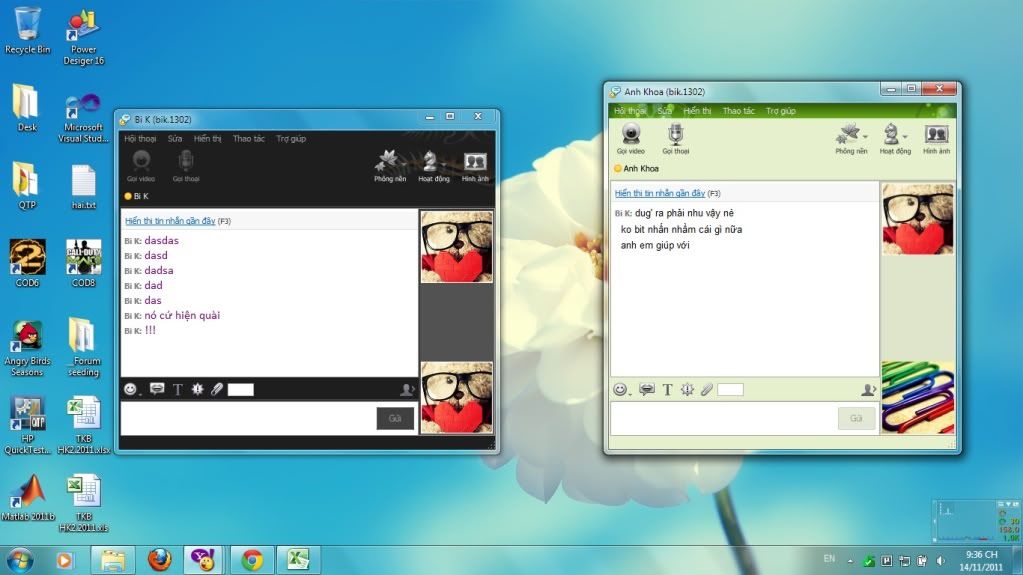Open Hình ảnh photo sharing in the Bi K window
Image resolution: width=1023 pixels, height=575 pixels.
tap(475, 166)
